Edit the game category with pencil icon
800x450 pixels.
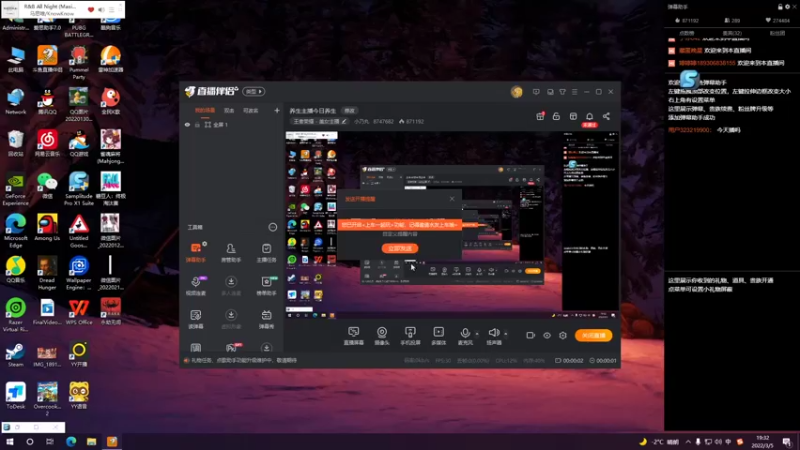344,121
